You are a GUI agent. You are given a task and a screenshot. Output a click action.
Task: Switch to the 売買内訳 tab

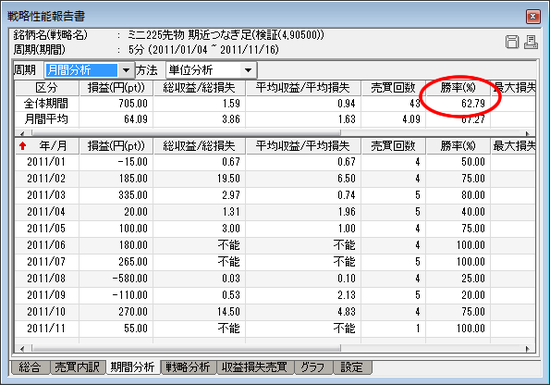tap(77, 367)
